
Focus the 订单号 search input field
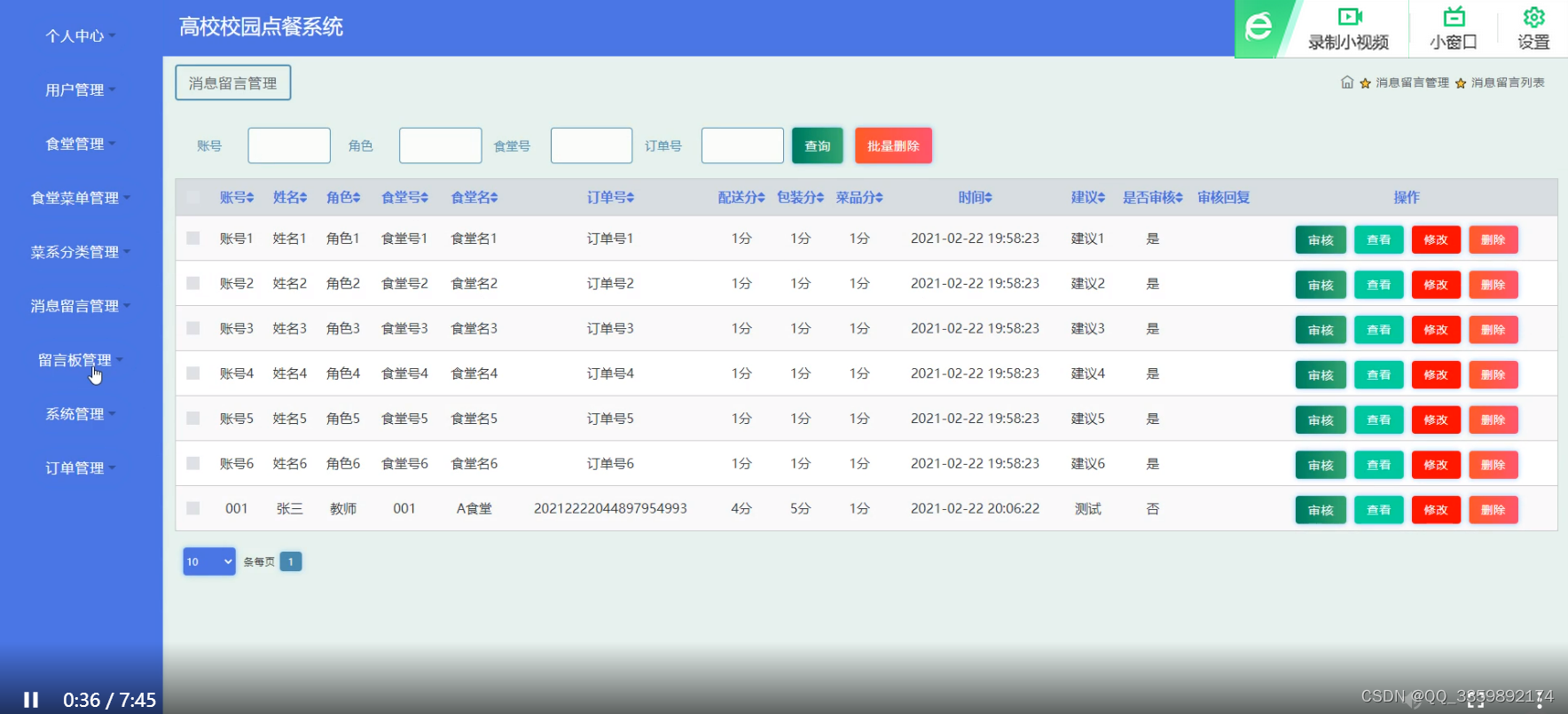click(742, 145)
